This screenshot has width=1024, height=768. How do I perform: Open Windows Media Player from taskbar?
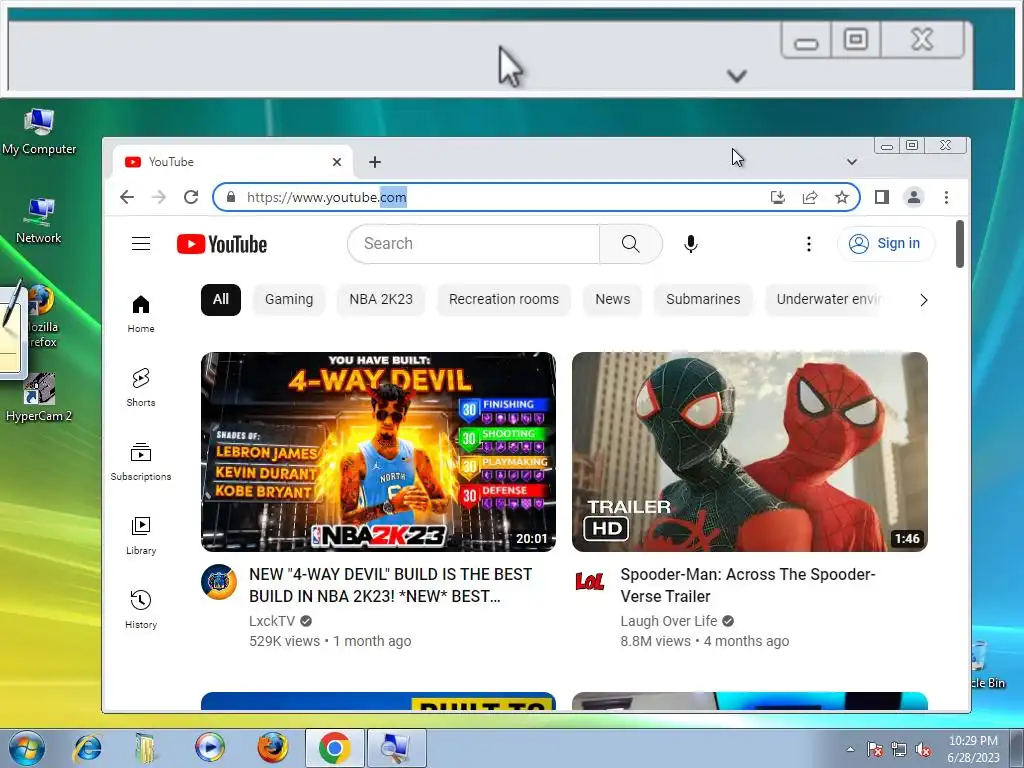point(210,748)
